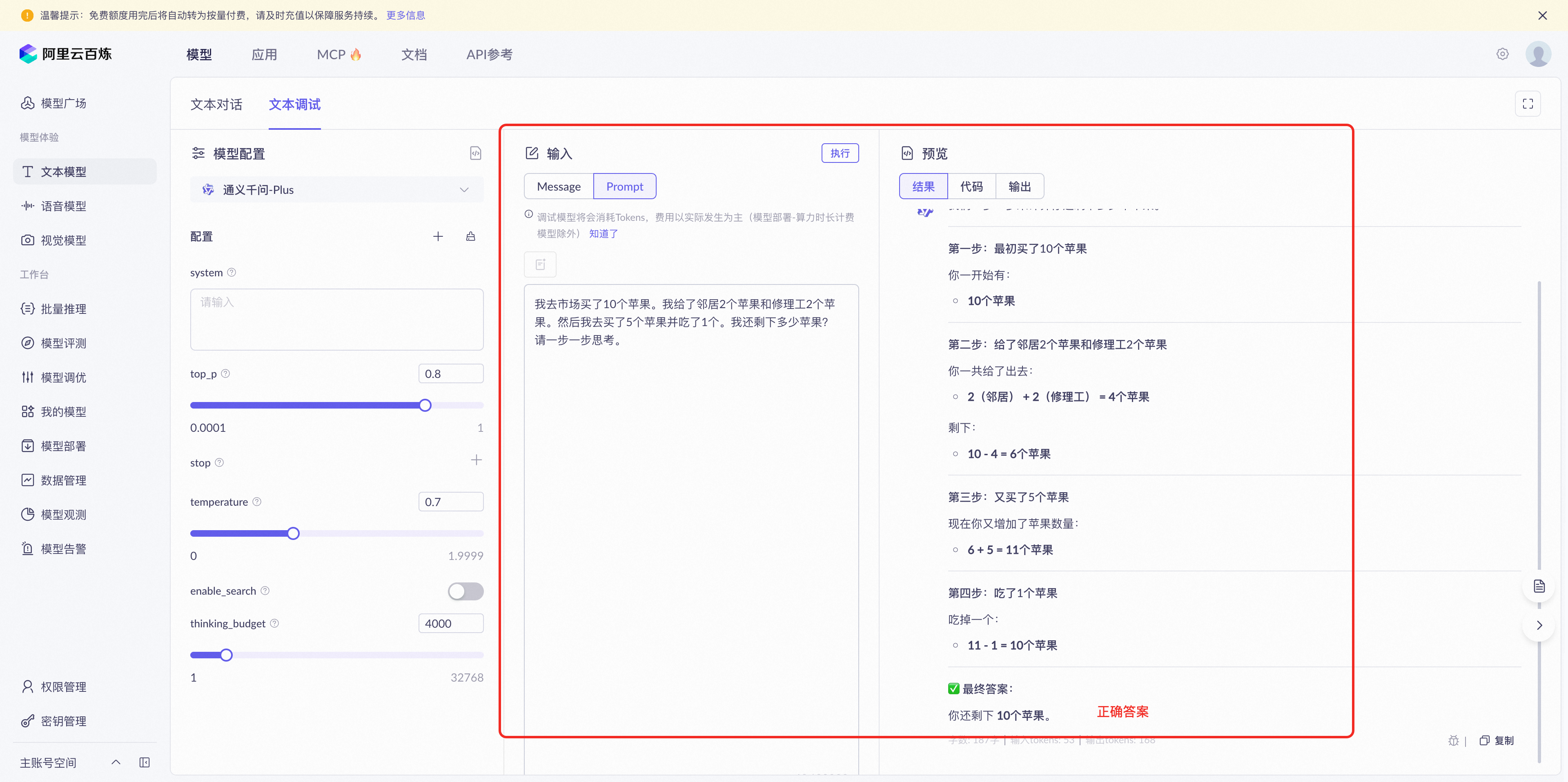Click the clear config icon beside 配置
The image size is (1568, 782).
[x=470, y=237]
